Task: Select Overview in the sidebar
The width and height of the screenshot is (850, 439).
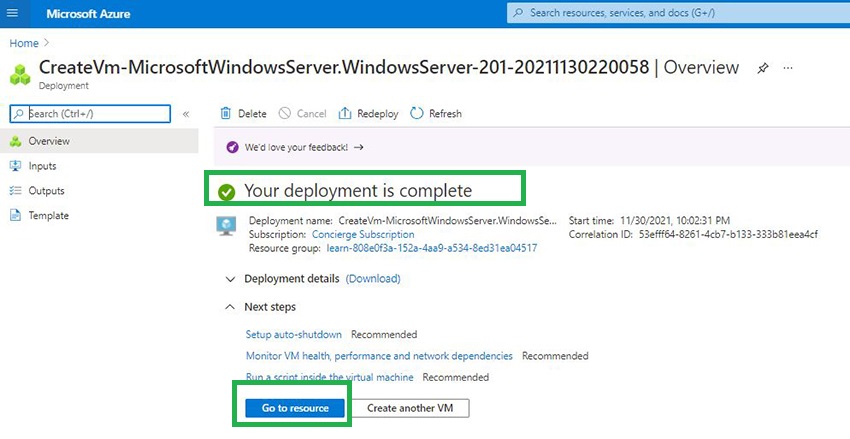Action: pyautogui.click(x=99, y=141)
